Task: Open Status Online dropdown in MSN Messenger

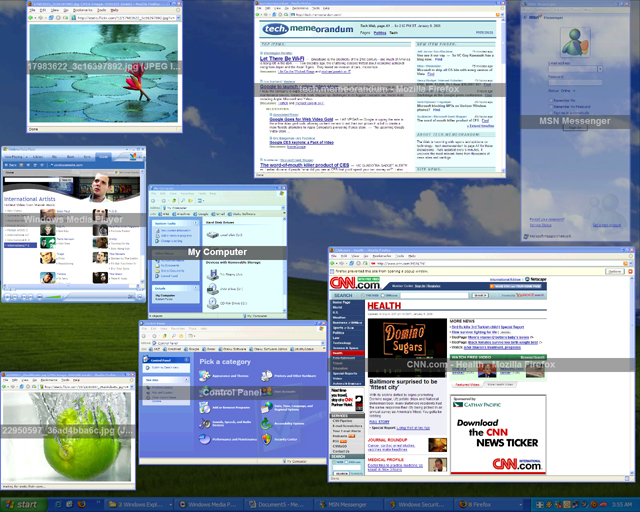Action: click(574, 91)
